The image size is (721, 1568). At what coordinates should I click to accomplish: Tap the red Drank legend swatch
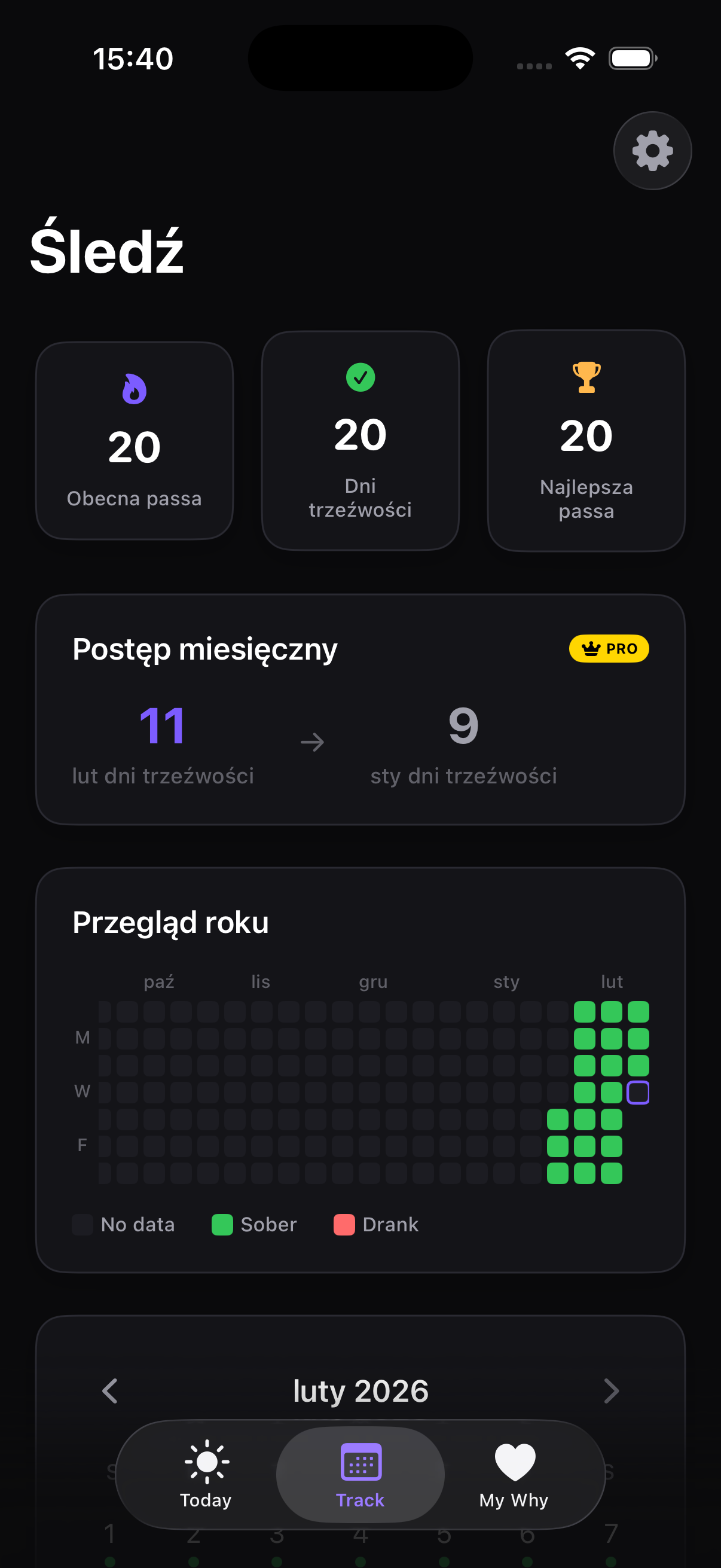click(344, 1225)
